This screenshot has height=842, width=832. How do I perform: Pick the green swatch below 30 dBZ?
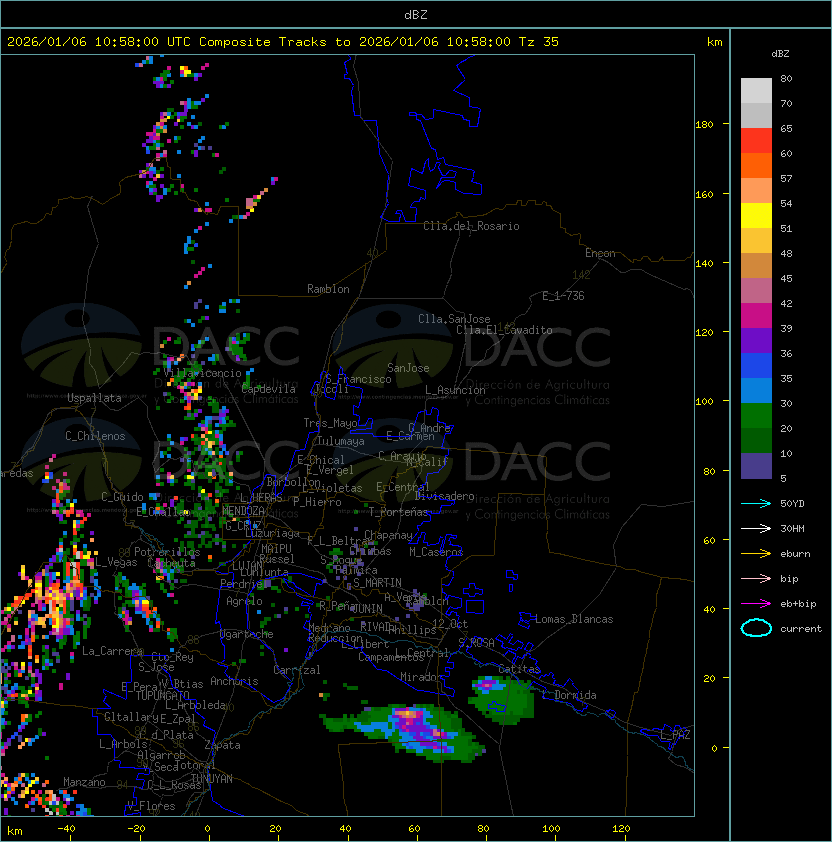point(756,416)
